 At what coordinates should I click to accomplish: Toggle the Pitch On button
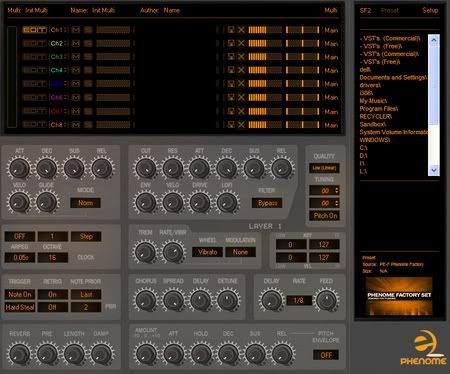(x=325, y=216)
